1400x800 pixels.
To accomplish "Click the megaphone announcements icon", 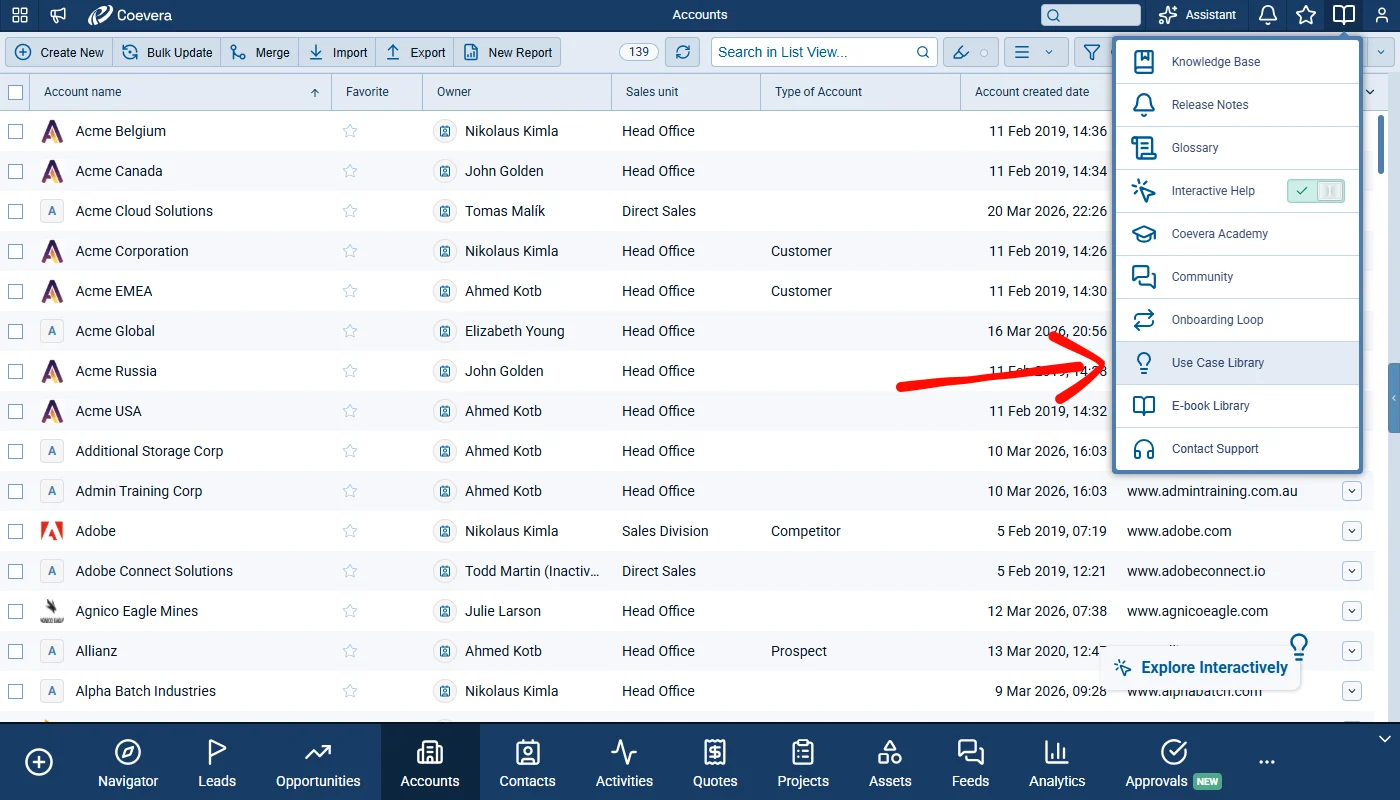I will [59, 15].
